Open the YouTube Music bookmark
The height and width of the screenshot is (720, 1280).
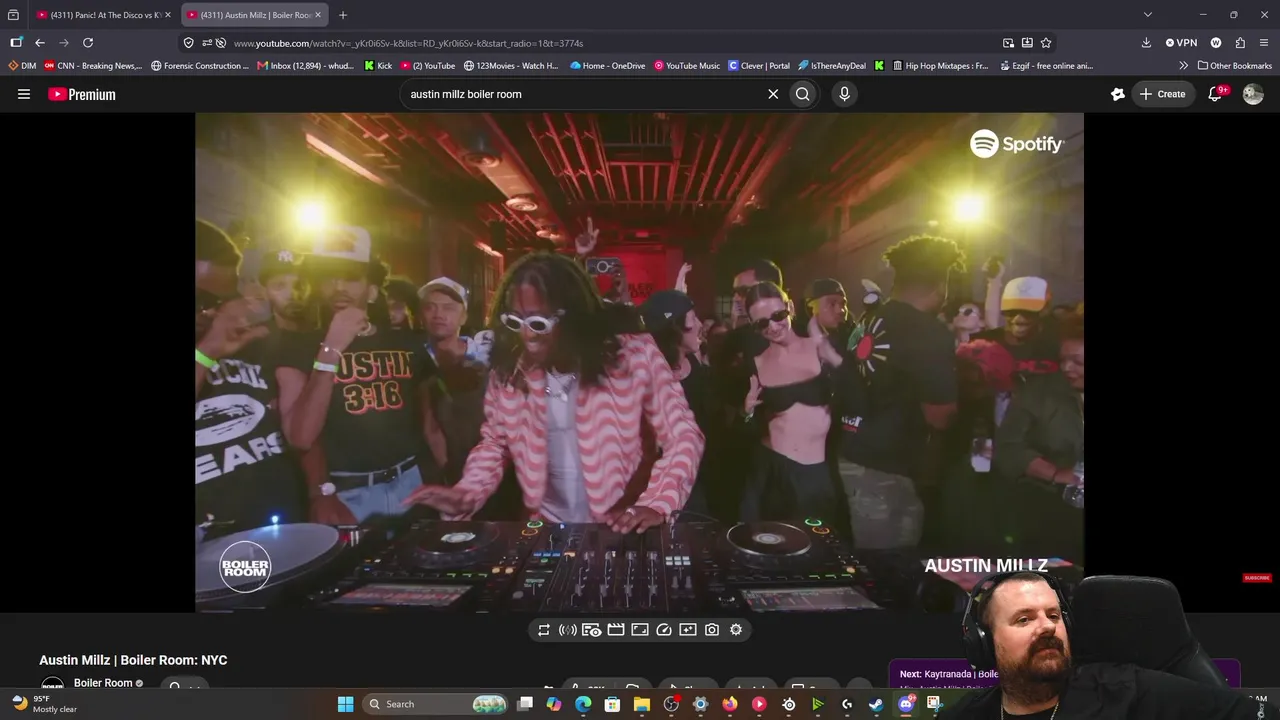pos(687,66)
